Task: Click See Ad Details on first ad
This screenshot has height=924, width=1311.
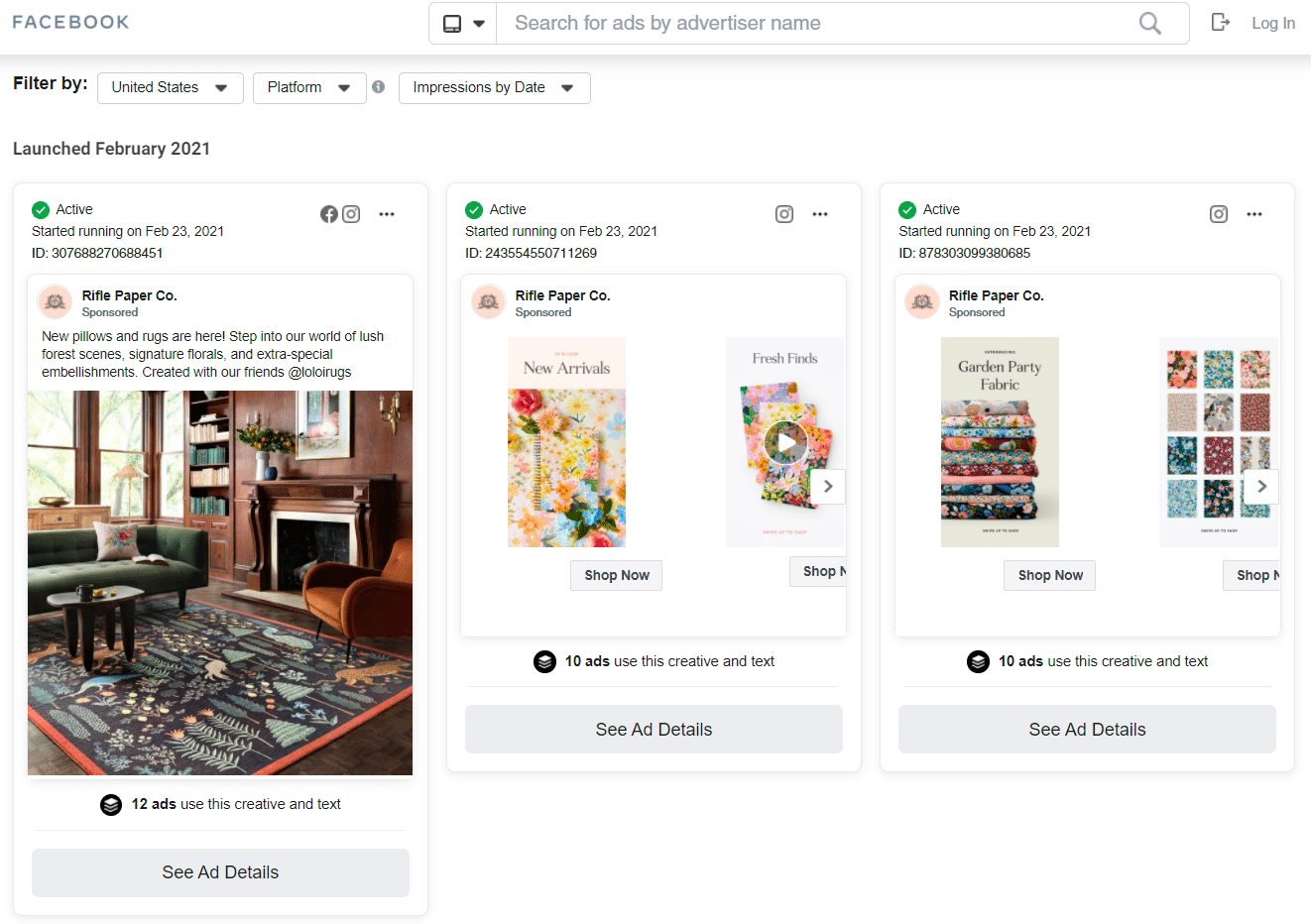Action: (220, 872)
